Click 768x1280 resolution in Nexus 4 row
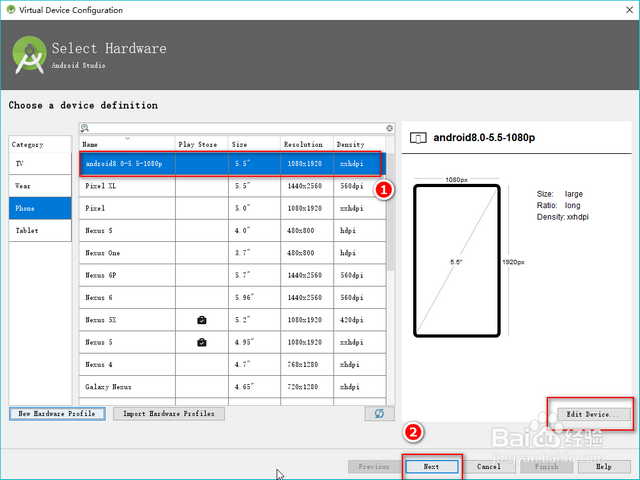Screen dimensions: 640x480 pyautogui.click(x=302, y=364)
